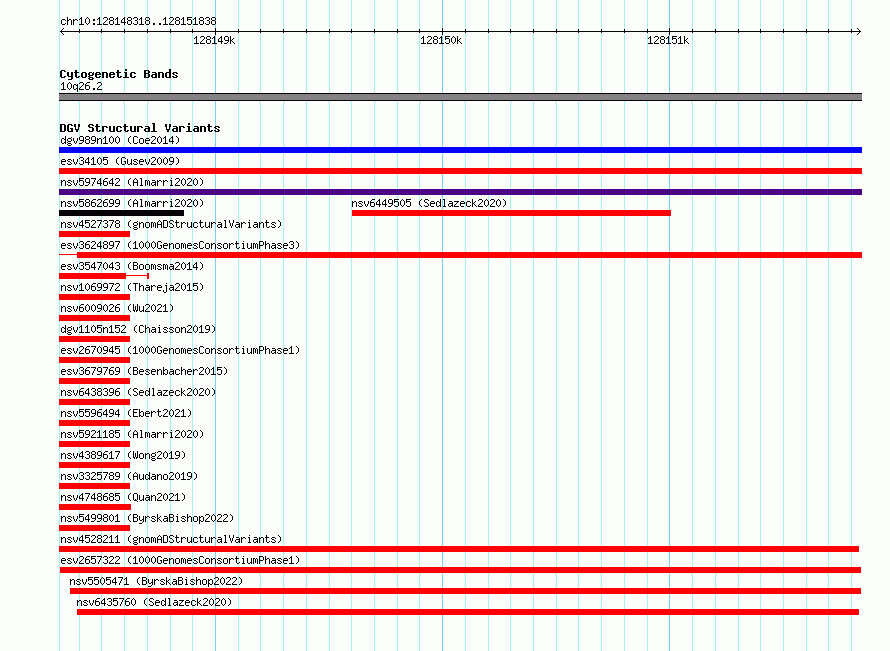Open dgv1105n152 (Chaisson2019) variant label

click(138, 329)
